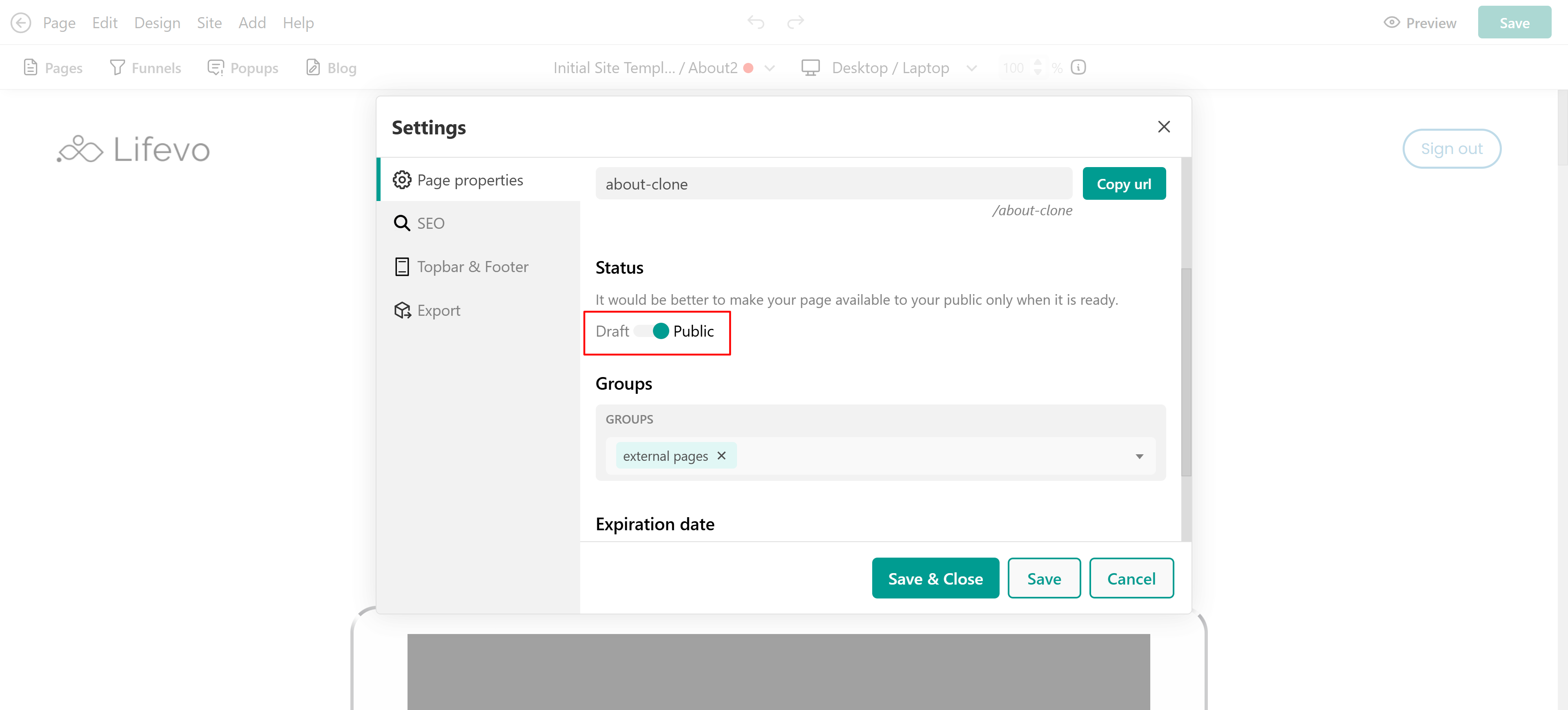
Task: Toggle the Draft/Public status switch
Action: coord(651,331)
